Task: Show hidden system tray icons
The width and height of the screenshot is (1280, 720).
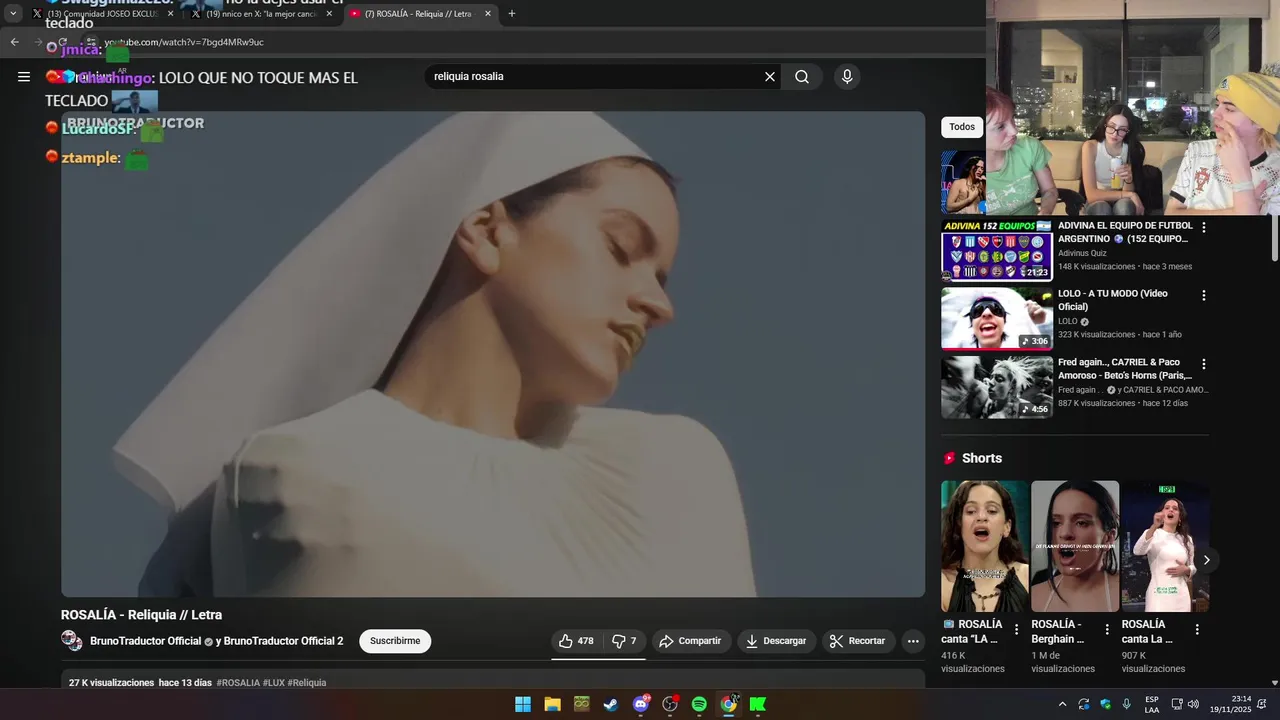Action: coord(1062,704)
